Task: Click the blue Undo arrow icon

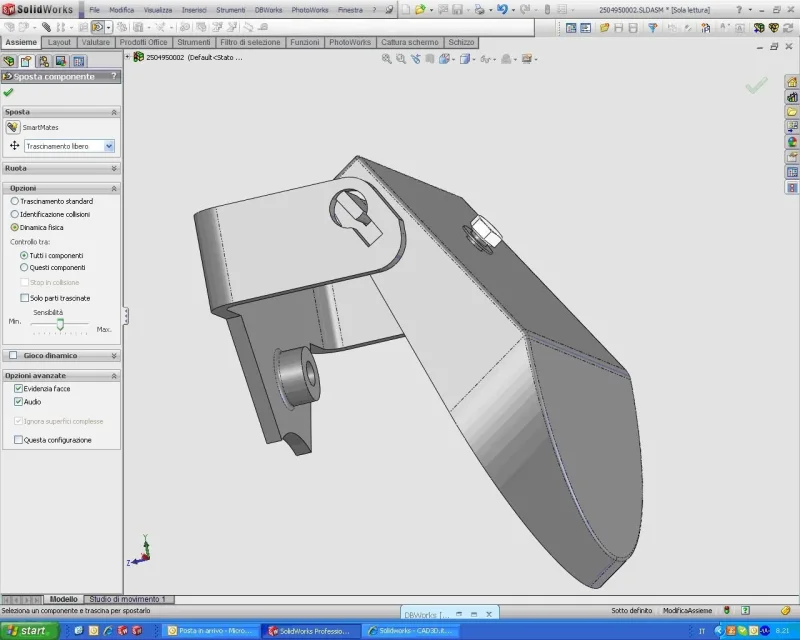Action: point(502,9)
